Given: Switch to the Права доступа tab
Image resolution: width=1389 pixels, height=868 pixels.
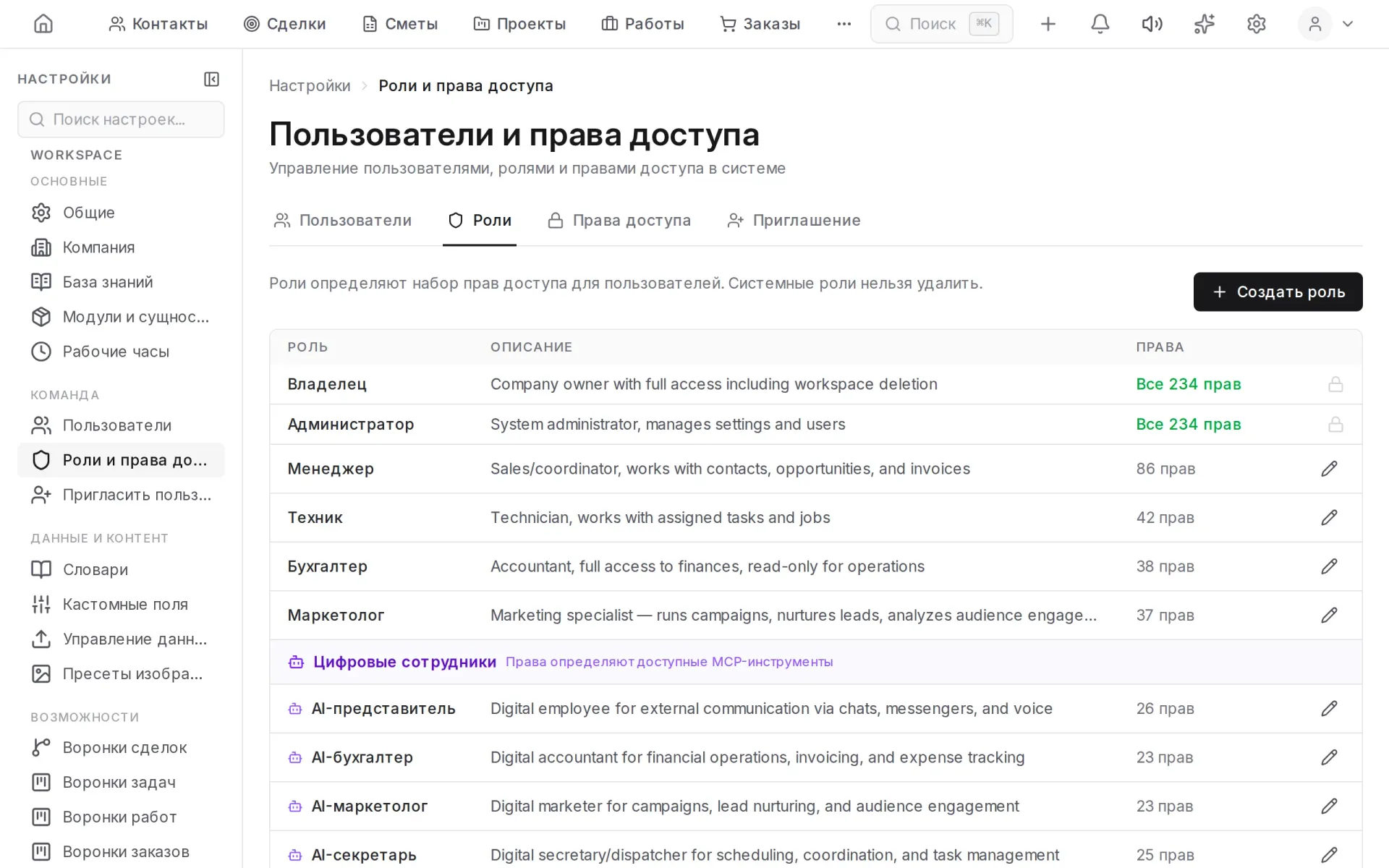Looking at the screenshot, I should coord(619,221).
